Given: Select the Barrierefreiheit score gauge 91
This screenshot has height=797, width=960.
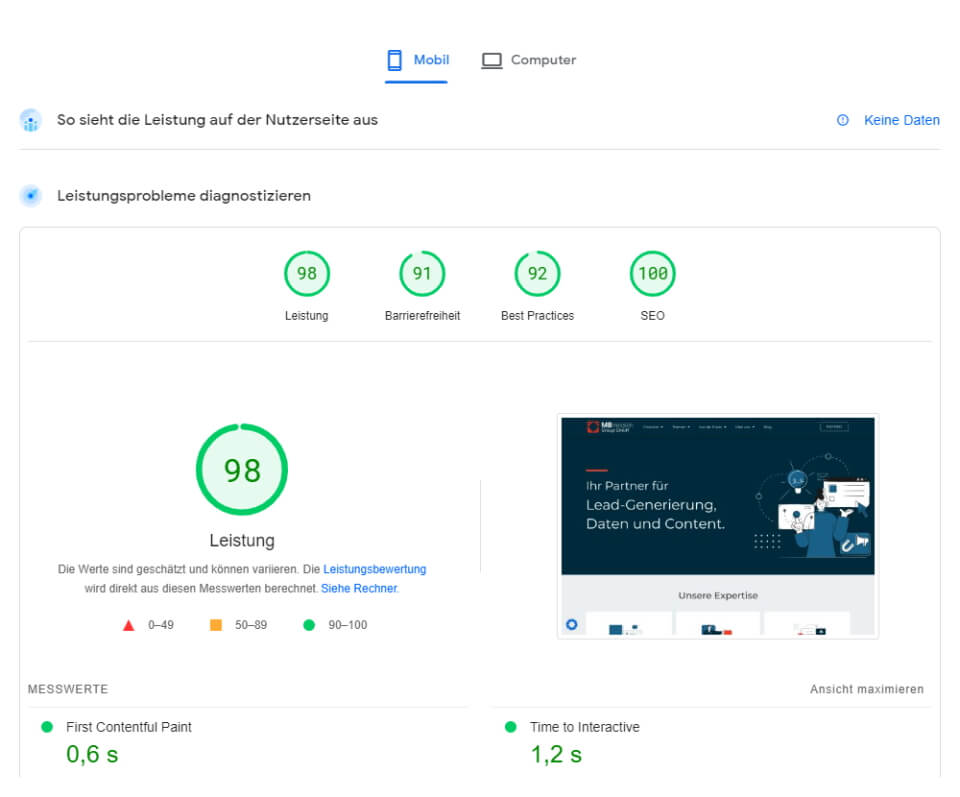Looking at the screenshot, I should point(422,274).
